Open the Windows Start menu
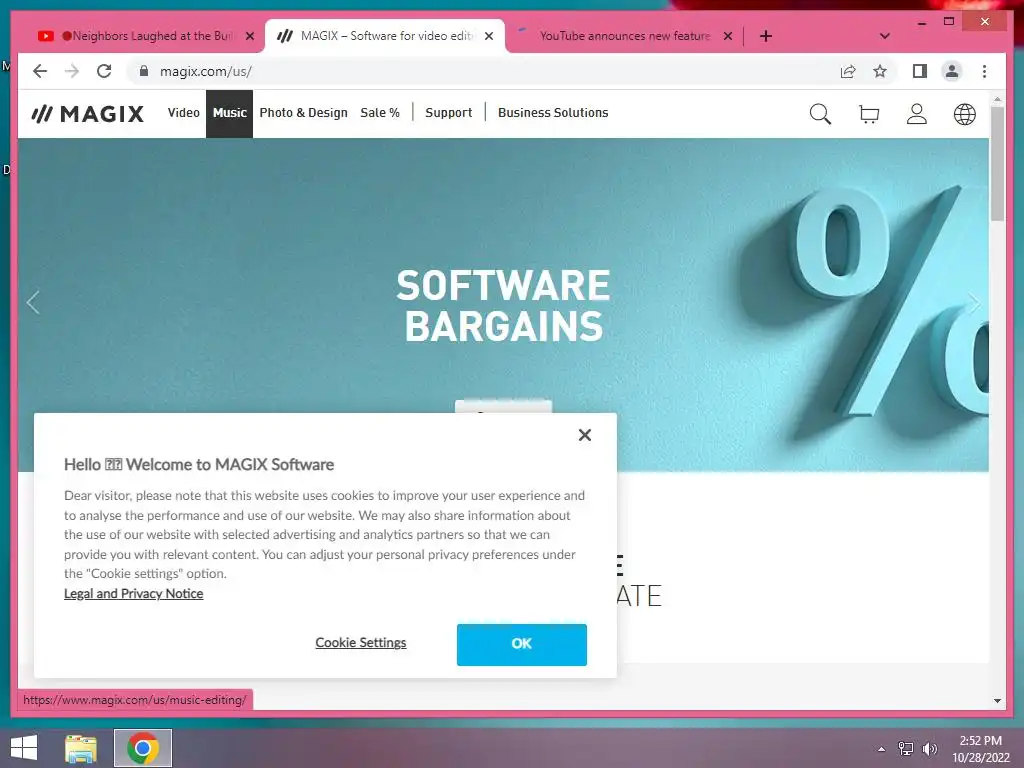The image size is (1024, 768). point(24,748)
